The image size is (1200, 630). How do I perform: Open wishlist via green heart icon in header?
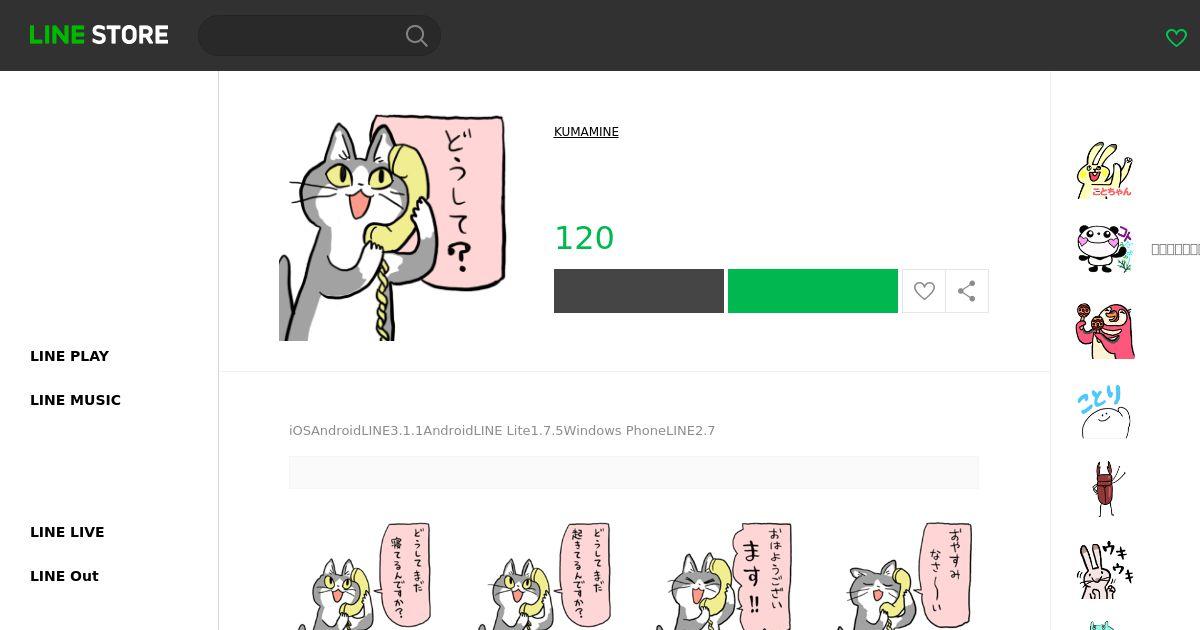[1176, 38]
